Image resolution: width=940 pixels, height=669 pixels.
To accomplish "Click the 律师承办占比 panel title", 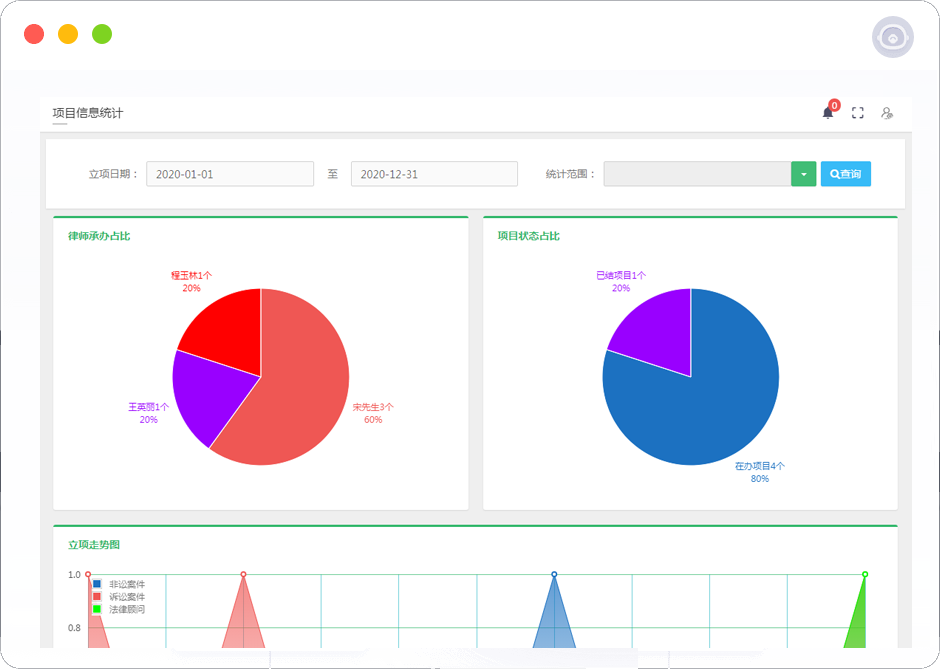I will tap(99, 236).
